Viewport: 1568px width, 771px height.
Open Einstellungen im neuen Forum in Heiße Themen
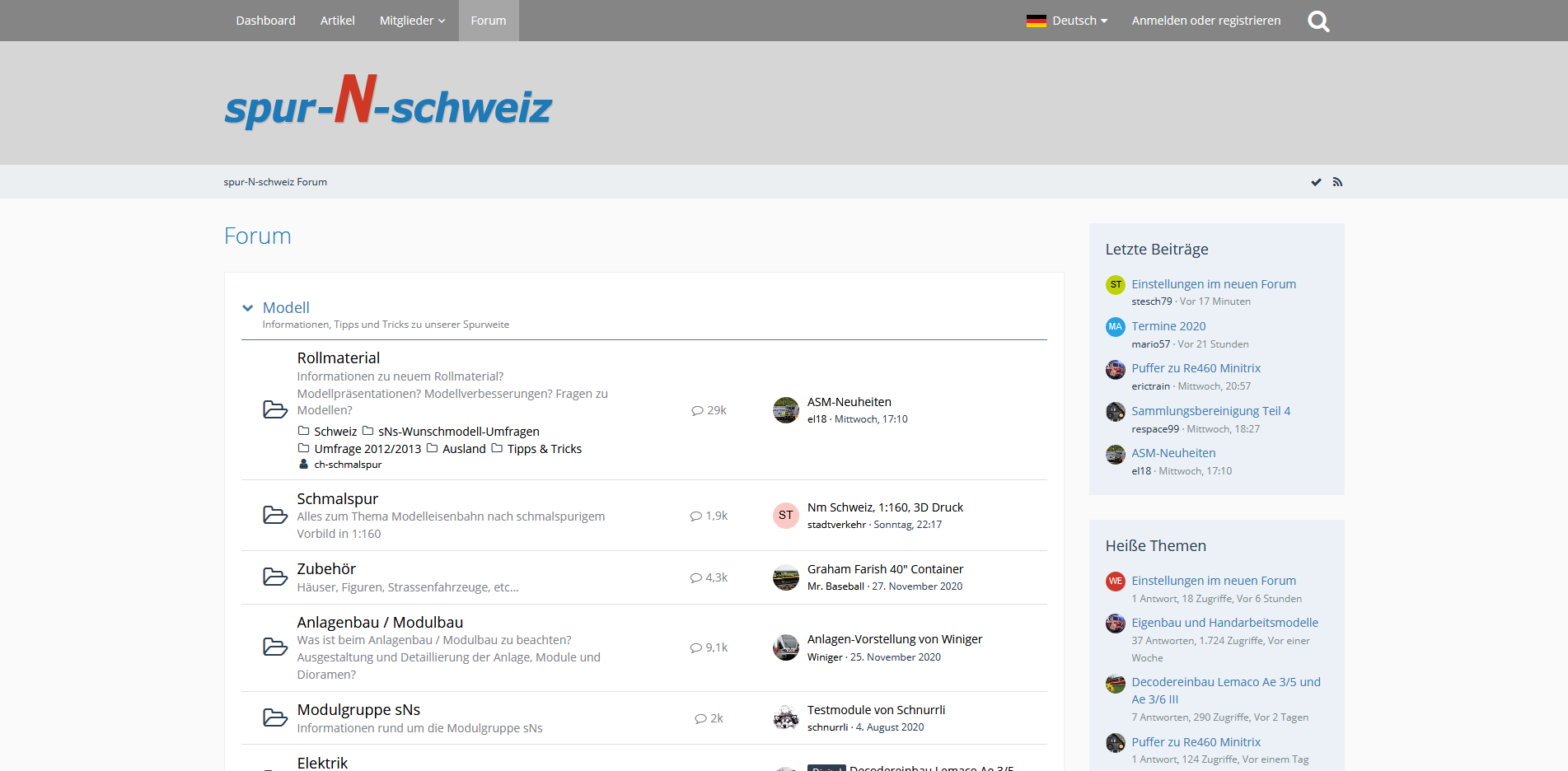[1214, 580]
